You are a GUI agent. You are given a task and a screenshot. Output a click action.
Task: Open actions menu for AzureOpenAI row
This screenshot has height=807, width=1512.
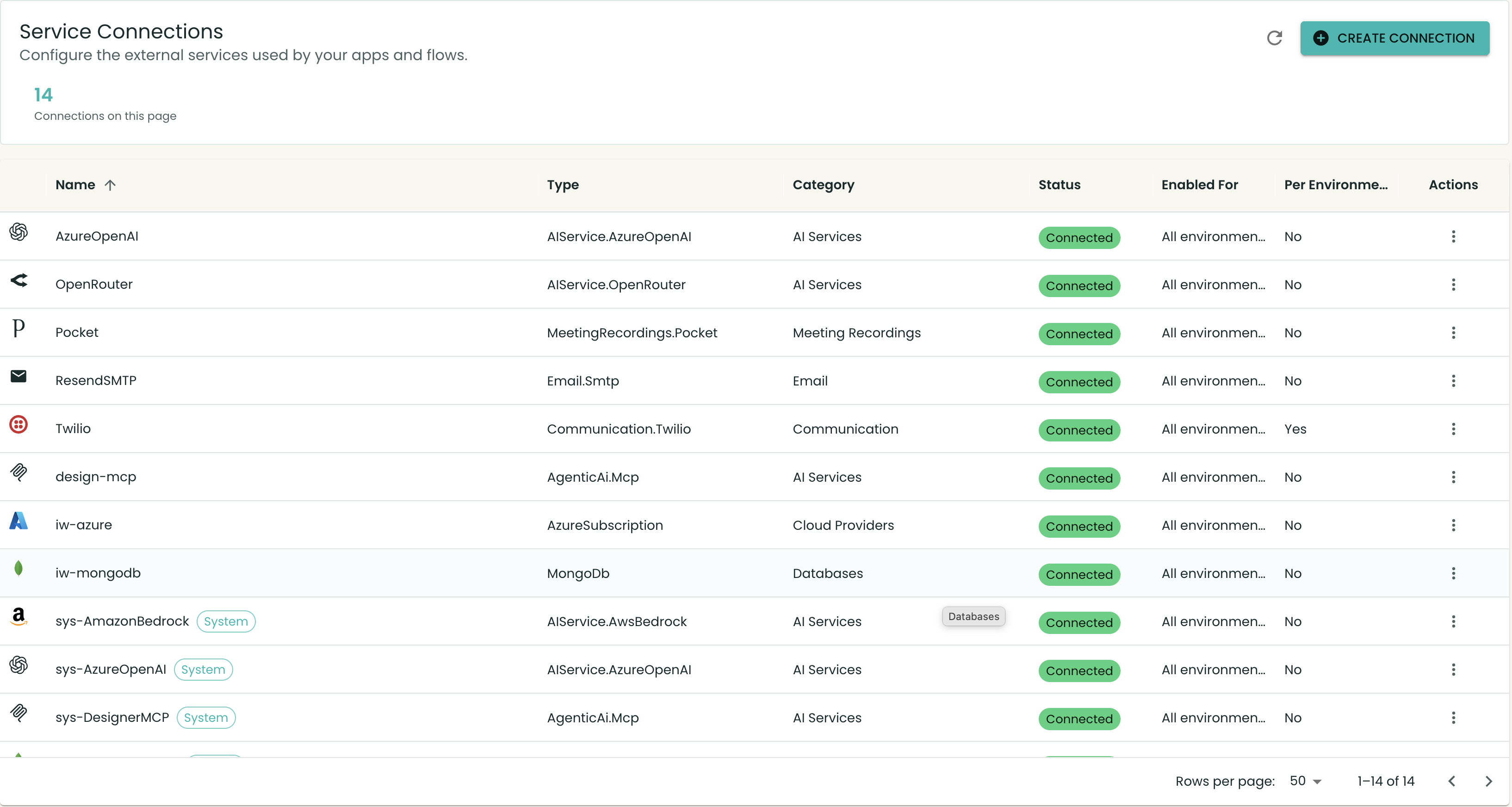point(1453,236)
